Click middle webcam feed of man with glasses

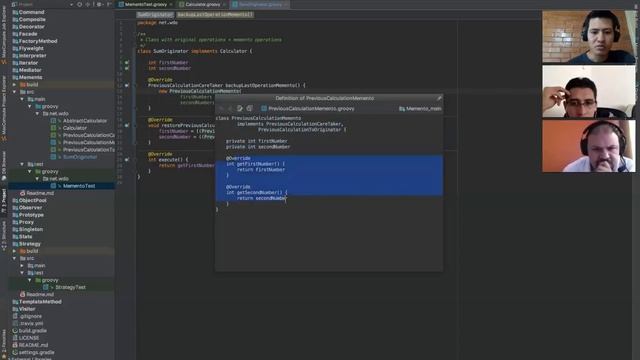(x=589, y=91)
